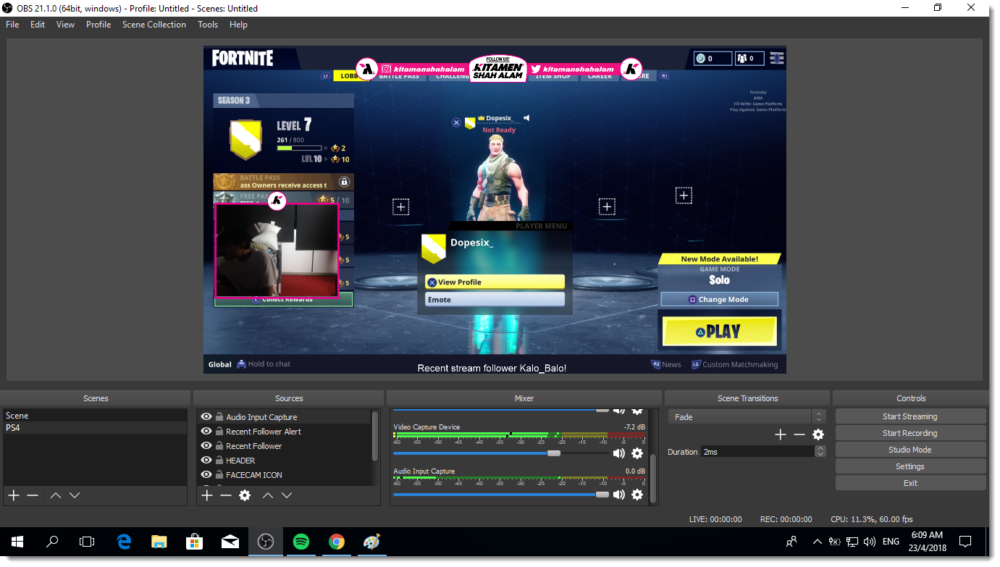Add a scene transition with plus icon
Screen dimensions: 1000x567
tap(780, 435)
